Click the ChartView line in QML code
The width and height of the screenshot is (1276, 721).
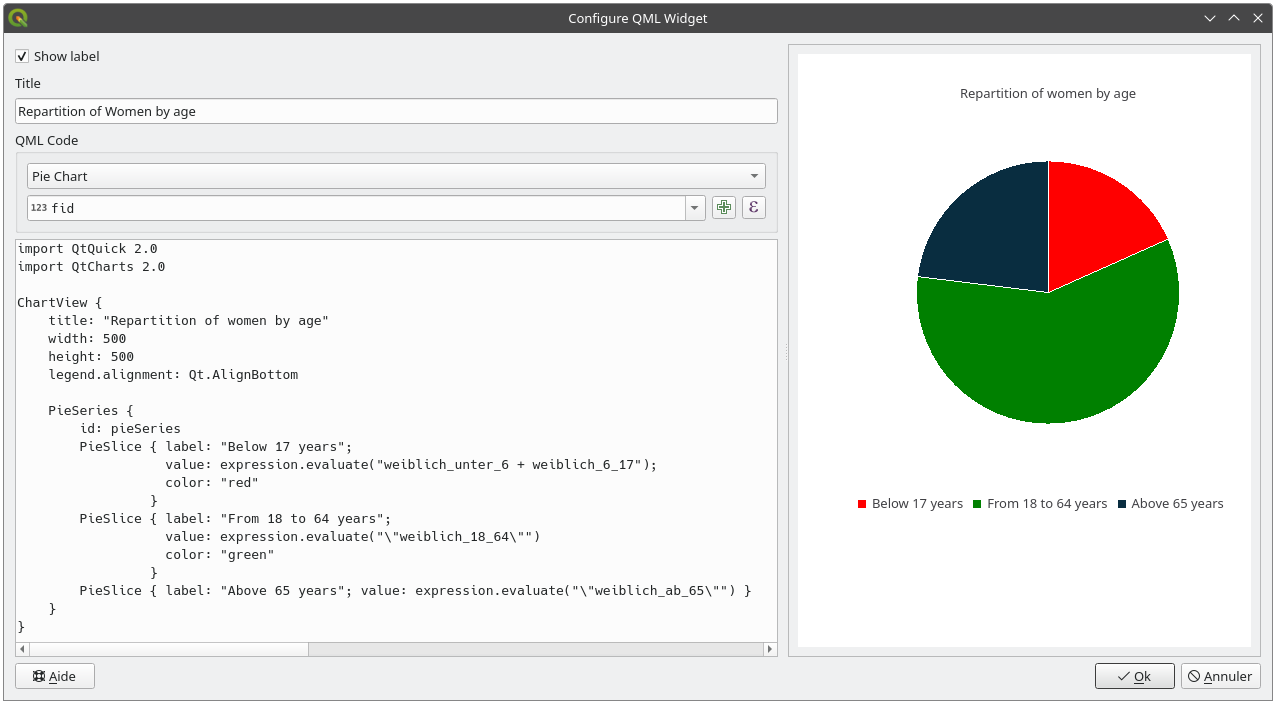(60, 302)
